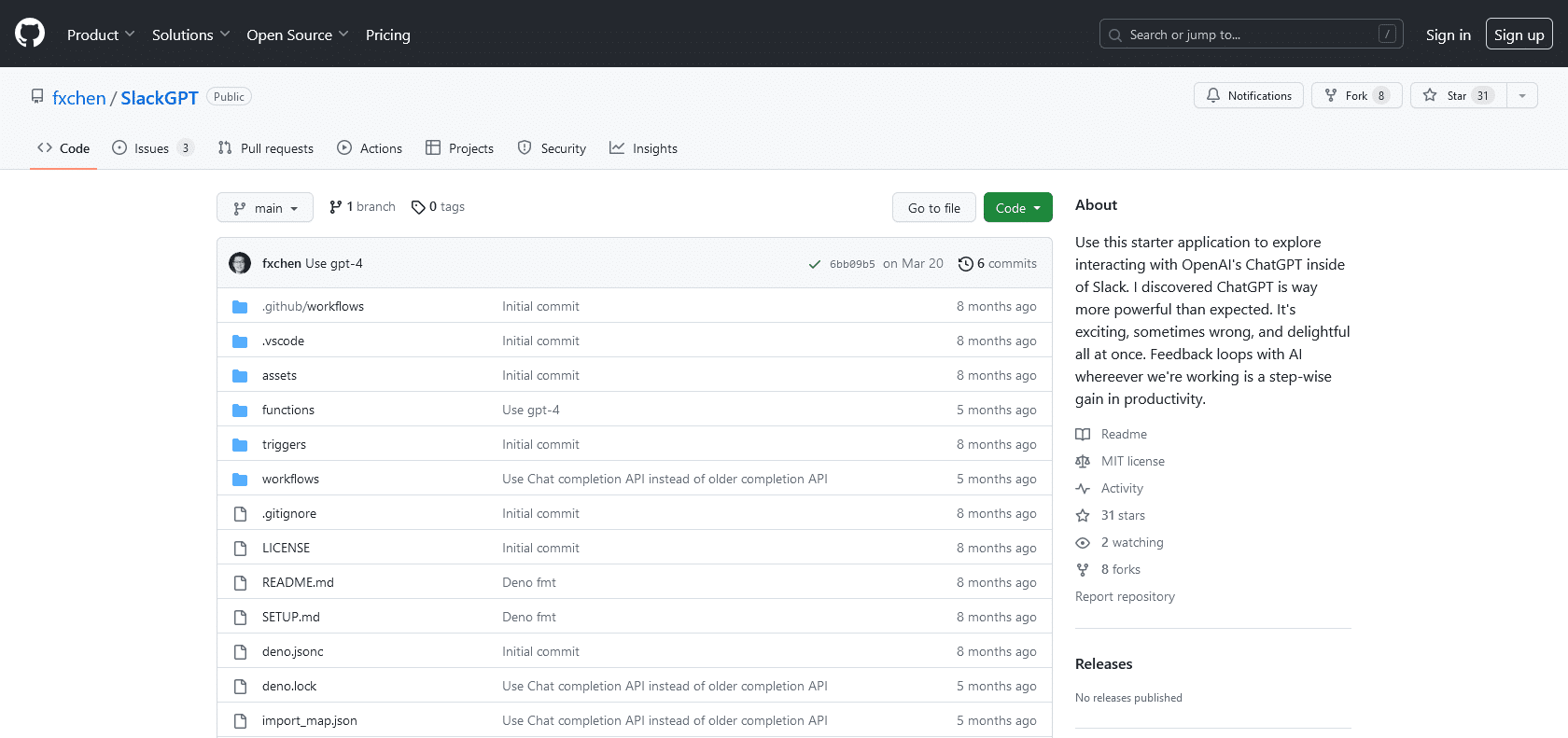Image resolution: width=1568 pixels, height=738 pixels.
Task: Open the Use gpt-4 commit on functions row
Action: point(531,410)
